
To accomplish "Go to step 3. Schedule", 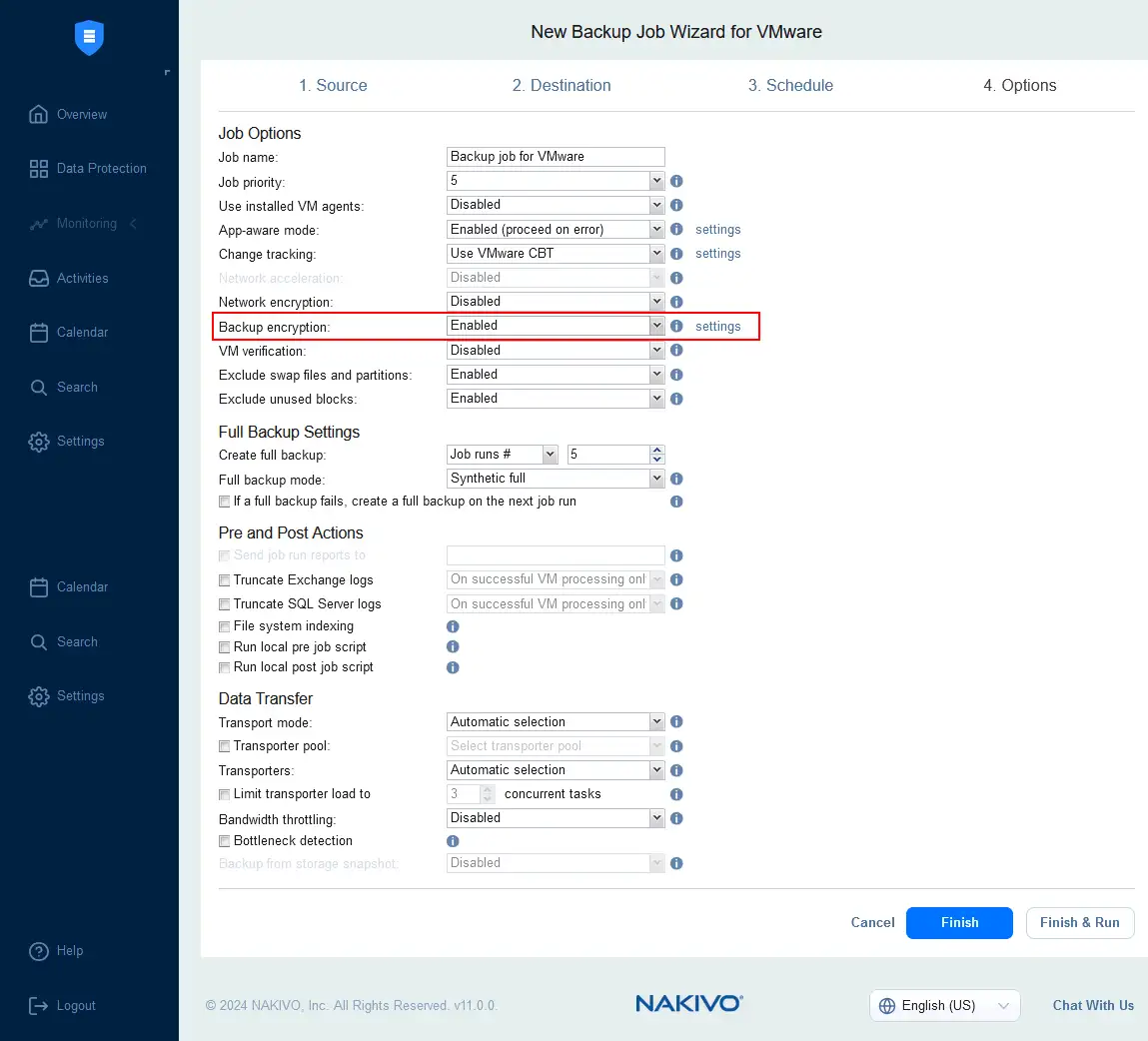I will click(790, 86).
